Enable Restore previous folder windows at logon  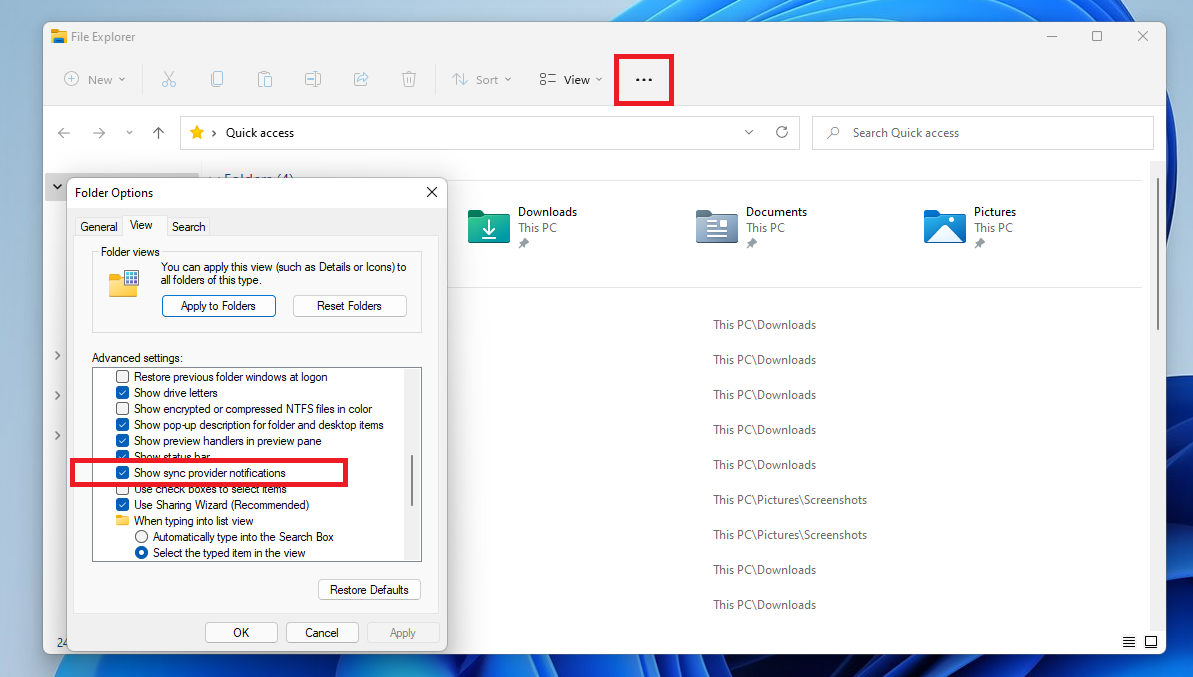(x=123, y=377)
